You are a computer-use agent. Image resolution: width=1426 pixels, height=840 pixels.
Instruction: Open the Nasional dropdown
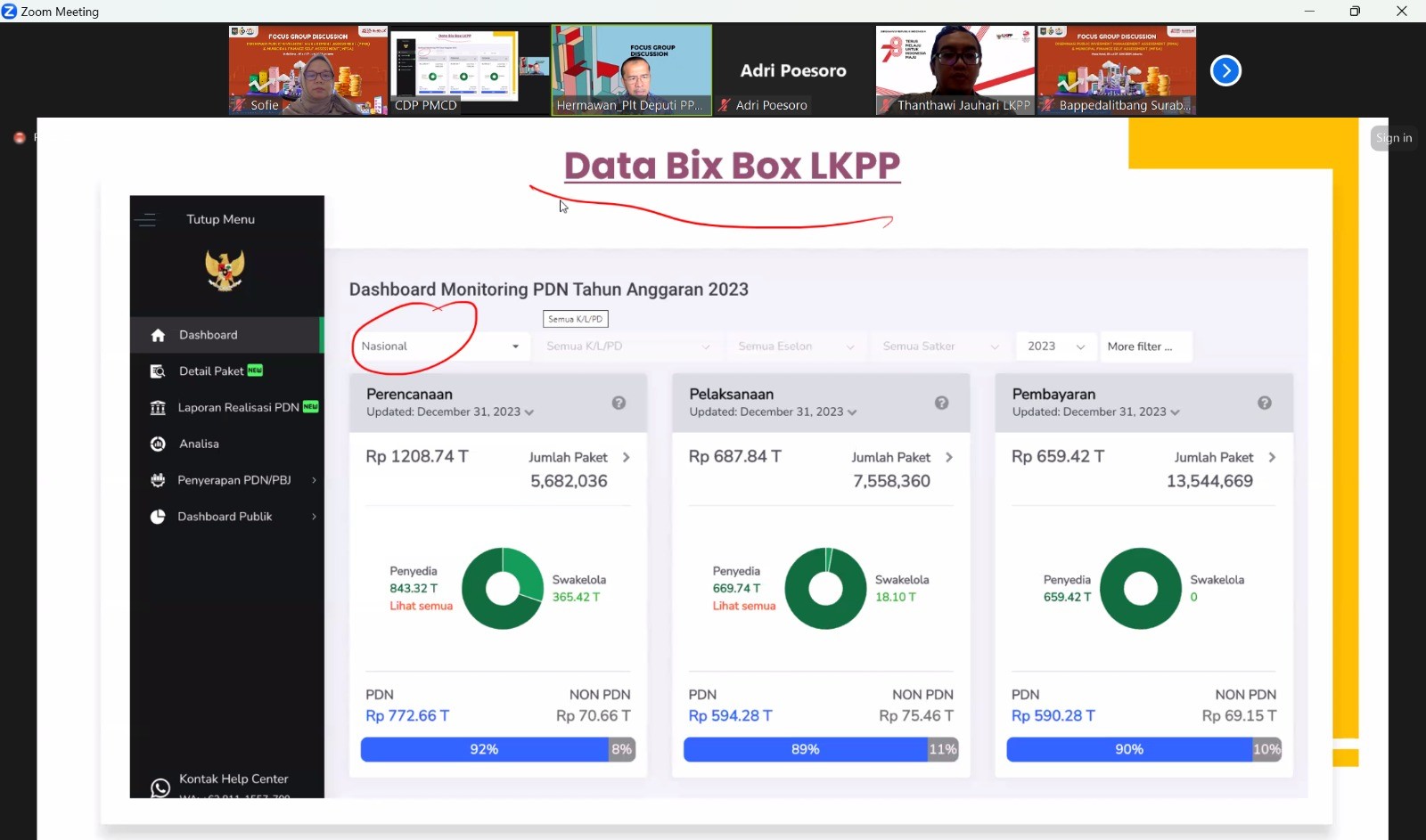coord(441,347)
